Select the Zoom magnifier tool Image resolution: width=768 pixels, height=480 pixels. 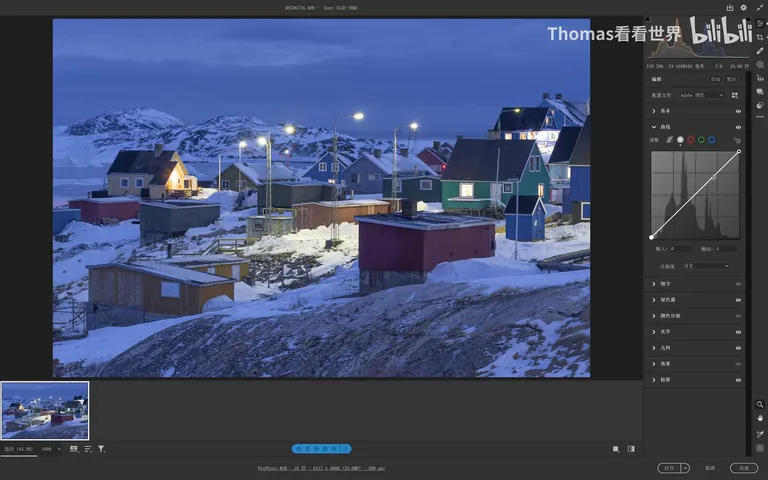760,405
